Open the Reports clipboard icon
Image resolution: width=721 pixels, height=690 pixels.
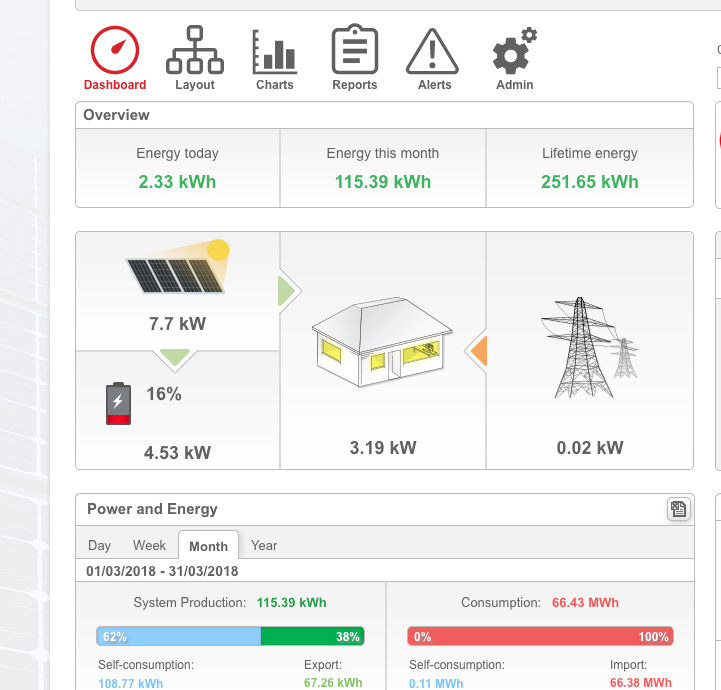(355, 49)
